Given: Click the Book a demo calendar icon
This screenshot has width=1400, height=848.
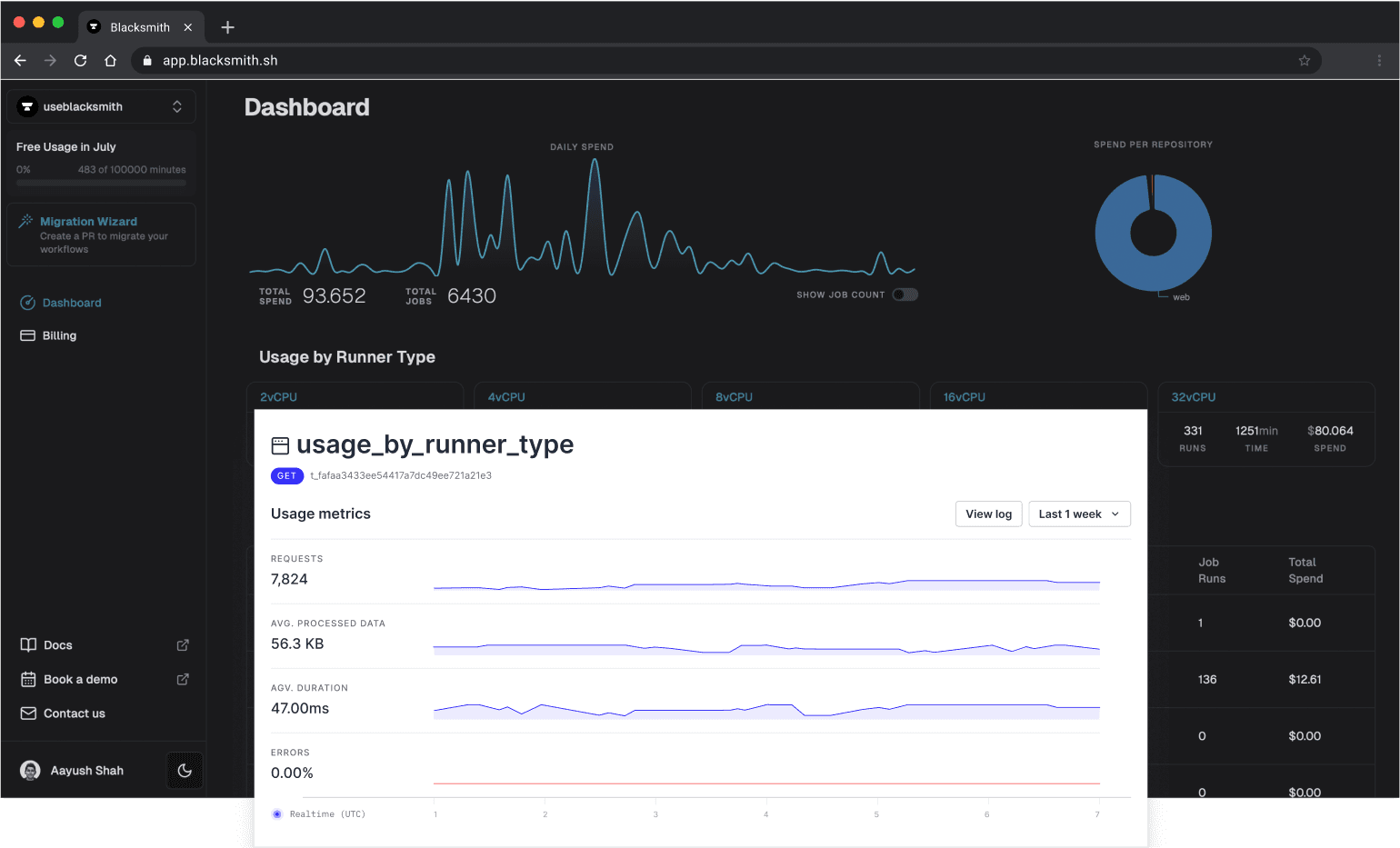Looking at the screenshot, I should click(x=26, y=679).
